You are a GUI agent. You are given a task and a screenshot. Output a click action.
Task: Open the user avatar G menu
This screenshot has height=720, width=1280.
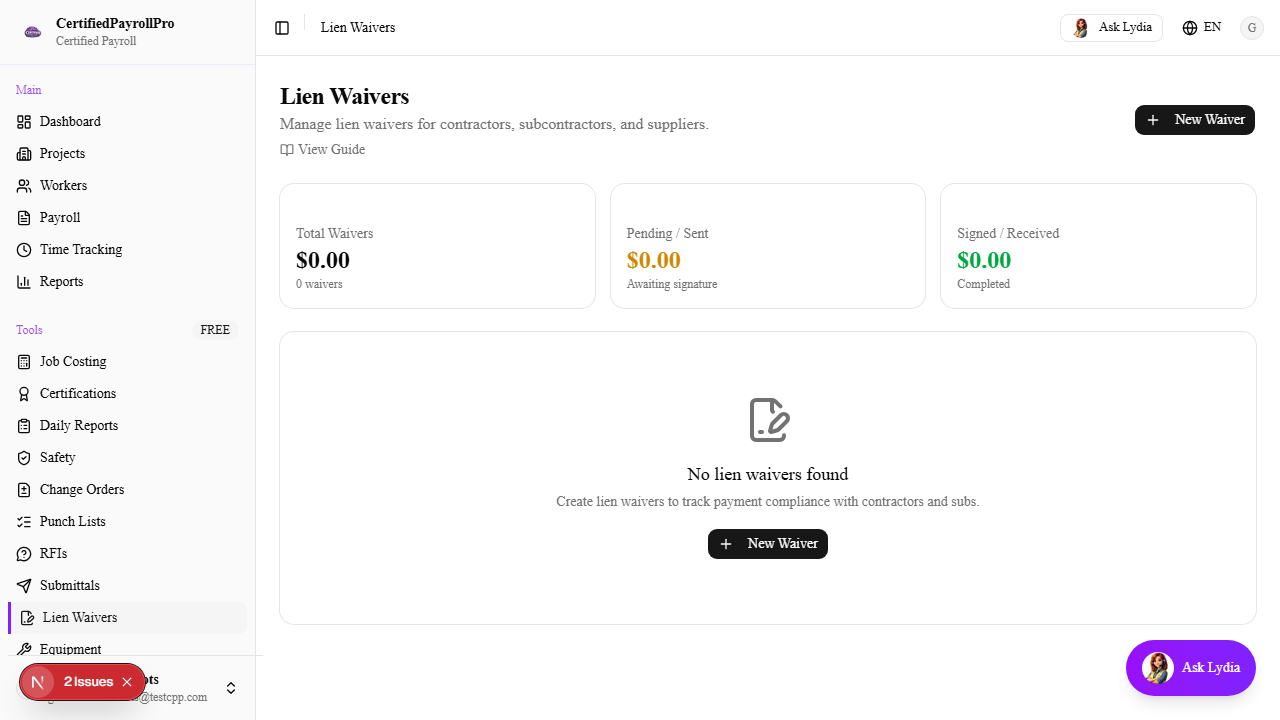pyautogui.click(x=1252, y=28)
